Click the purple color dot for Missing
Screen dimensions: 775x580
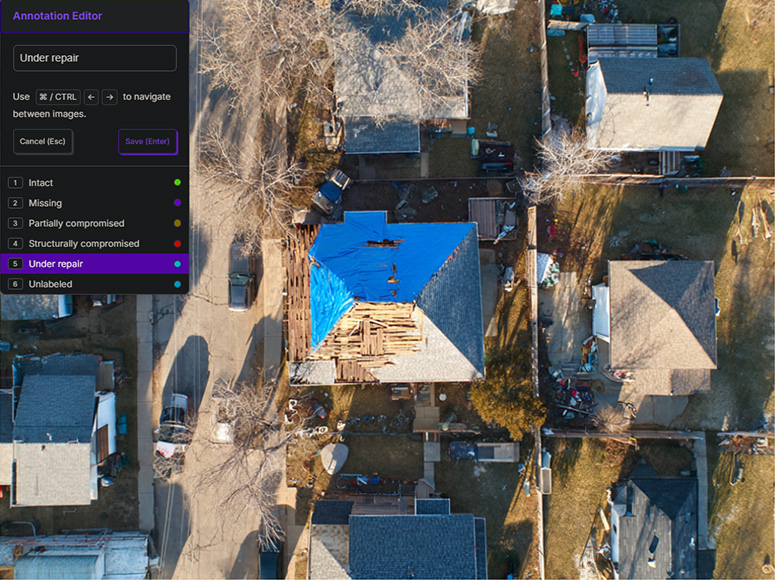click(x=177, y=203)
